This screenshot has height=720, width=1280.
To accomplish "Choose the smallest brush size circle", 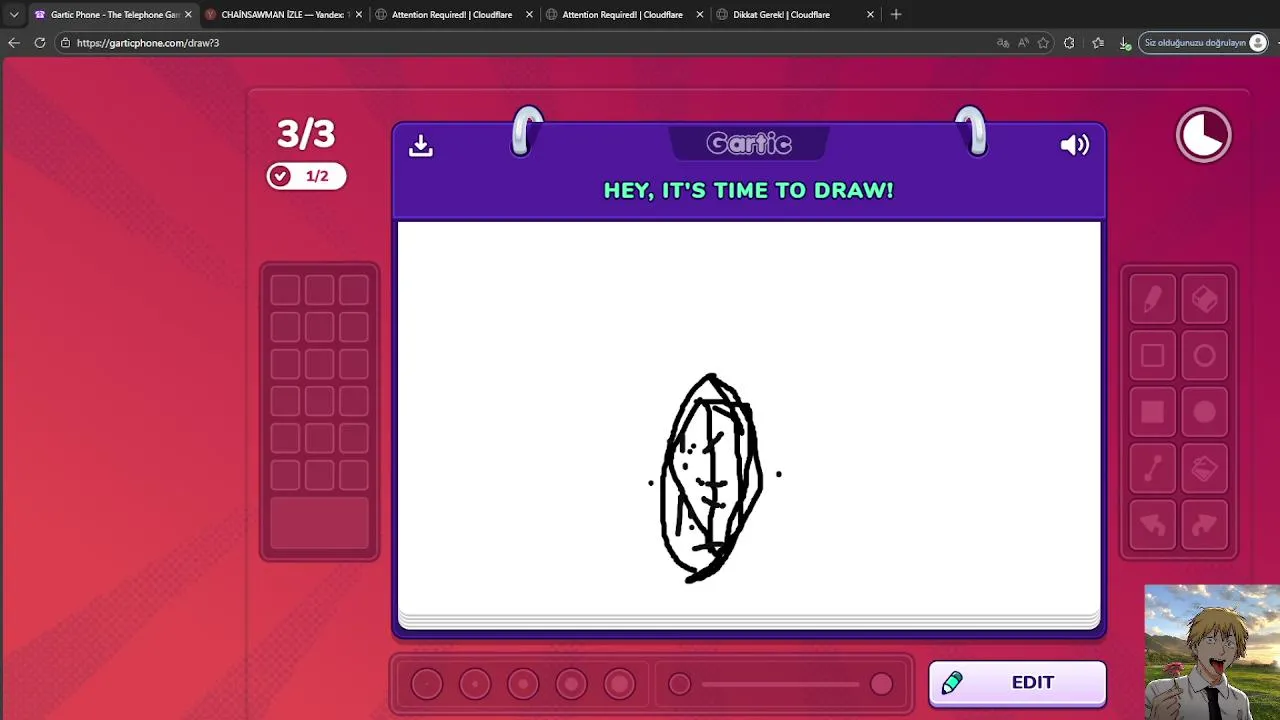I will coord(427,684).
